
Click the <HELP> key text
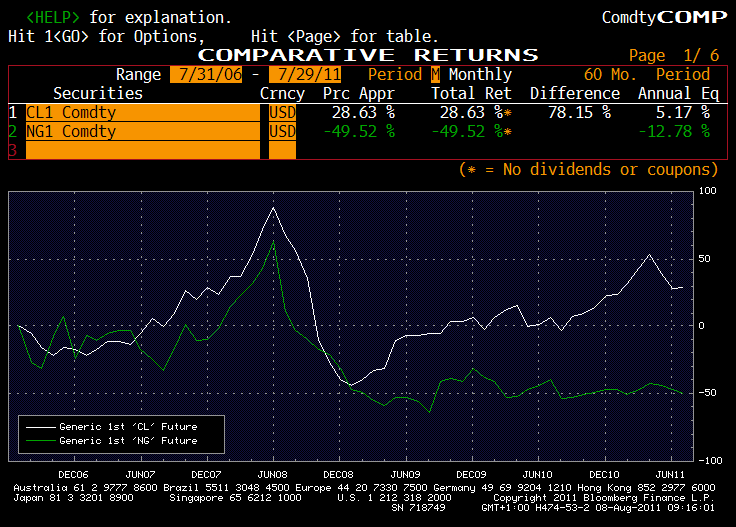tap(53, 17)
